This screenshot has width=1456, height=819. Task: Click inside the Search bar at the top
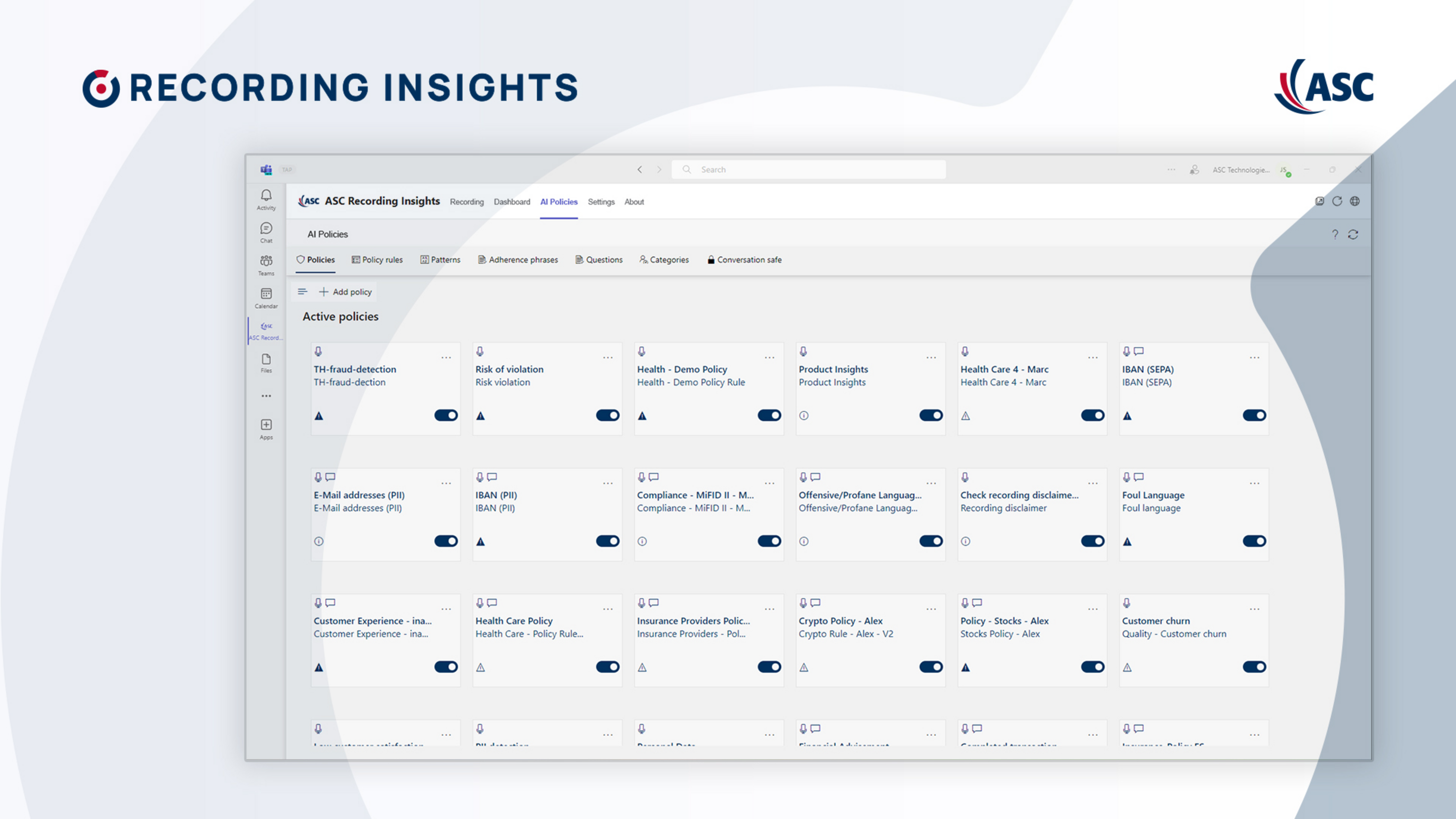coord(808,169)
